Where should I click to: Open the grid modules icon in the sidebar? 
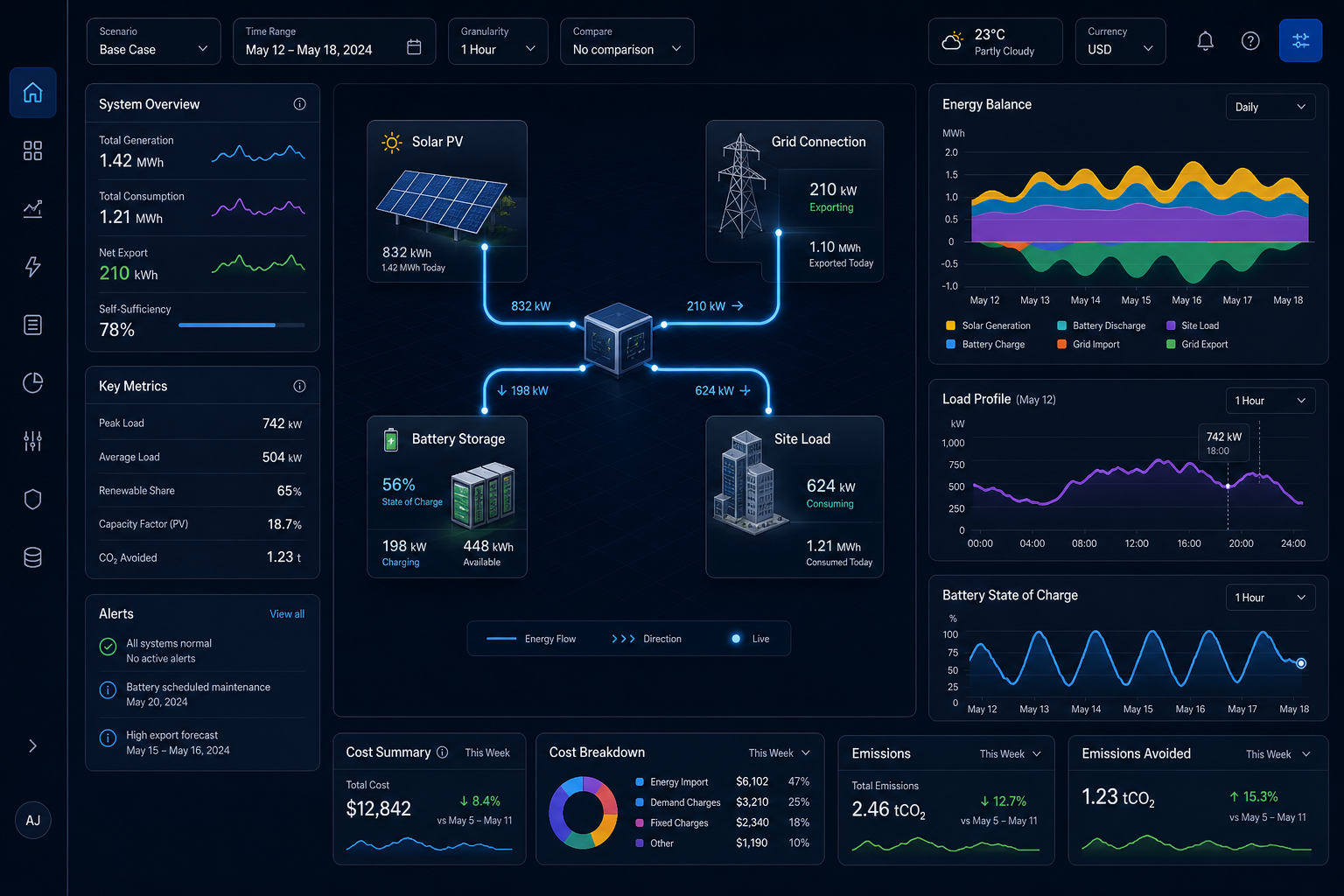[32, 150]
